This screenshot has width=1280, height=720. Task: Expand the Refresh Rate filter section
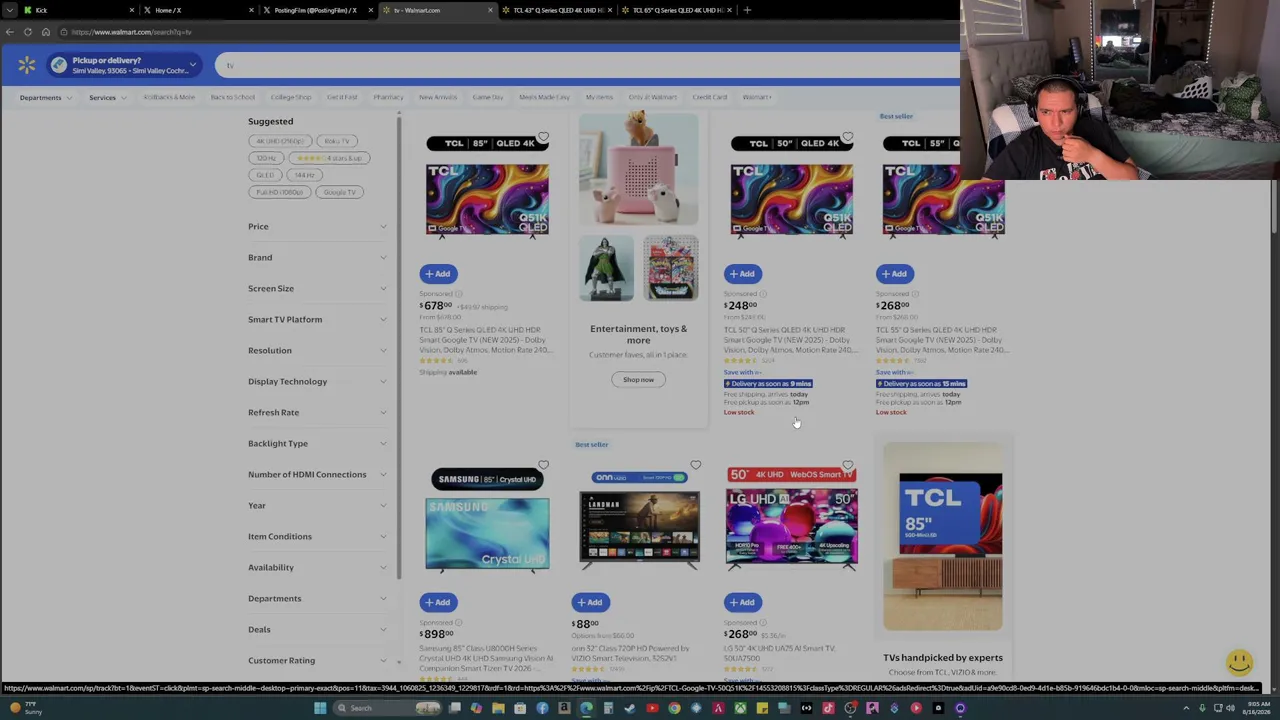click(x=317, y=412)
